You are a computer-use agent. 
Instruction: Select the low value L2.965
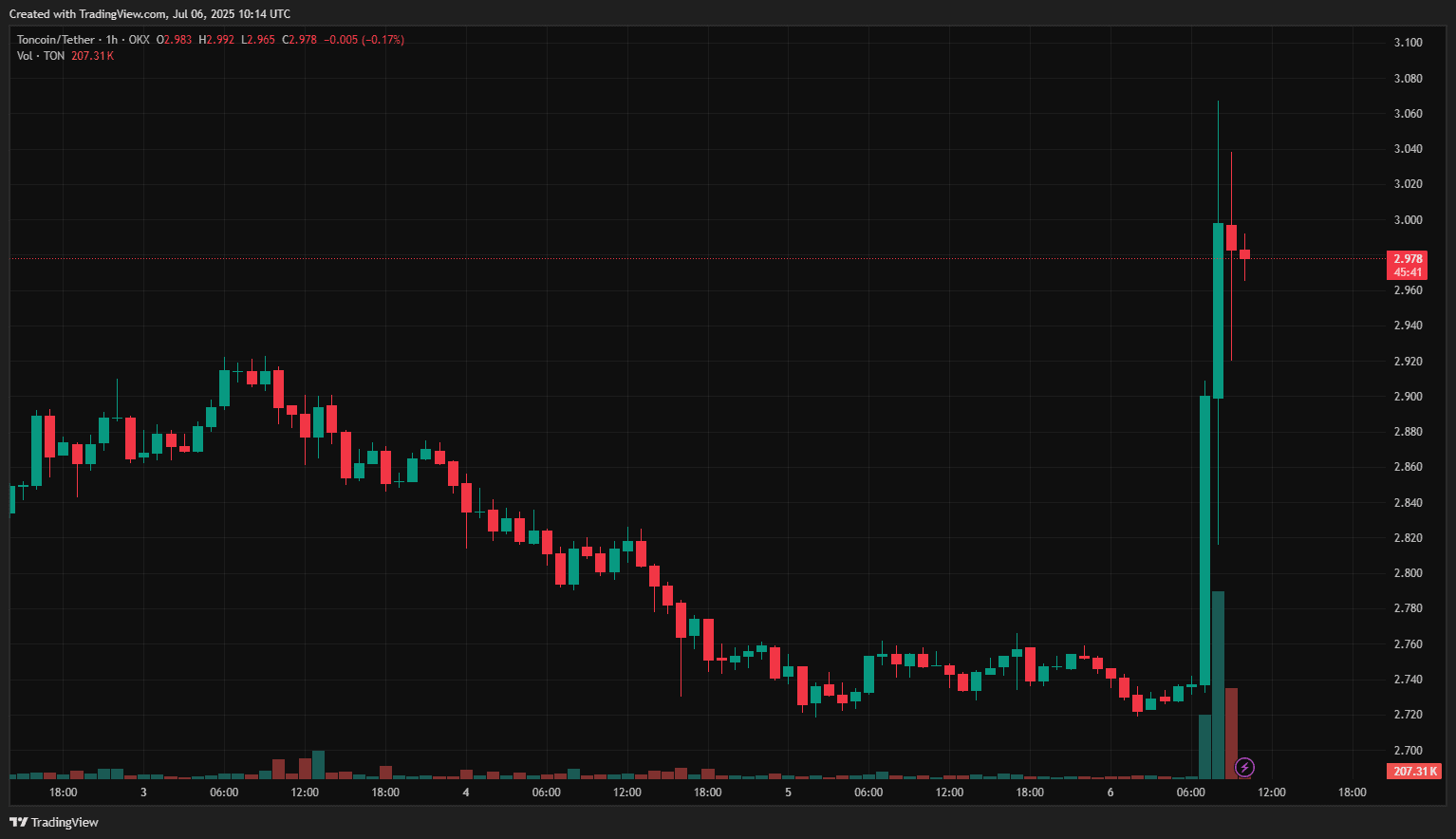point(258,40)
